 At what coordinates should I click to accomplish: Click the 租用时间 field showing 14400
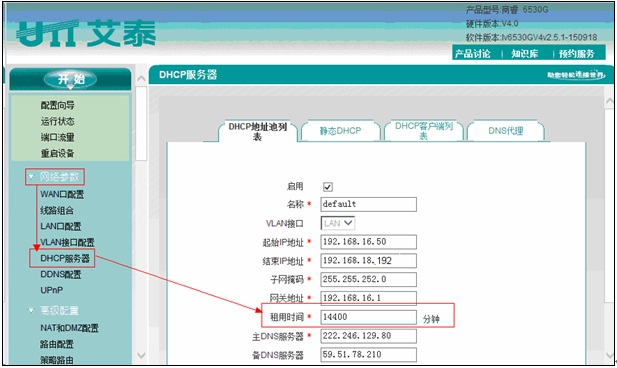(368, 317)
